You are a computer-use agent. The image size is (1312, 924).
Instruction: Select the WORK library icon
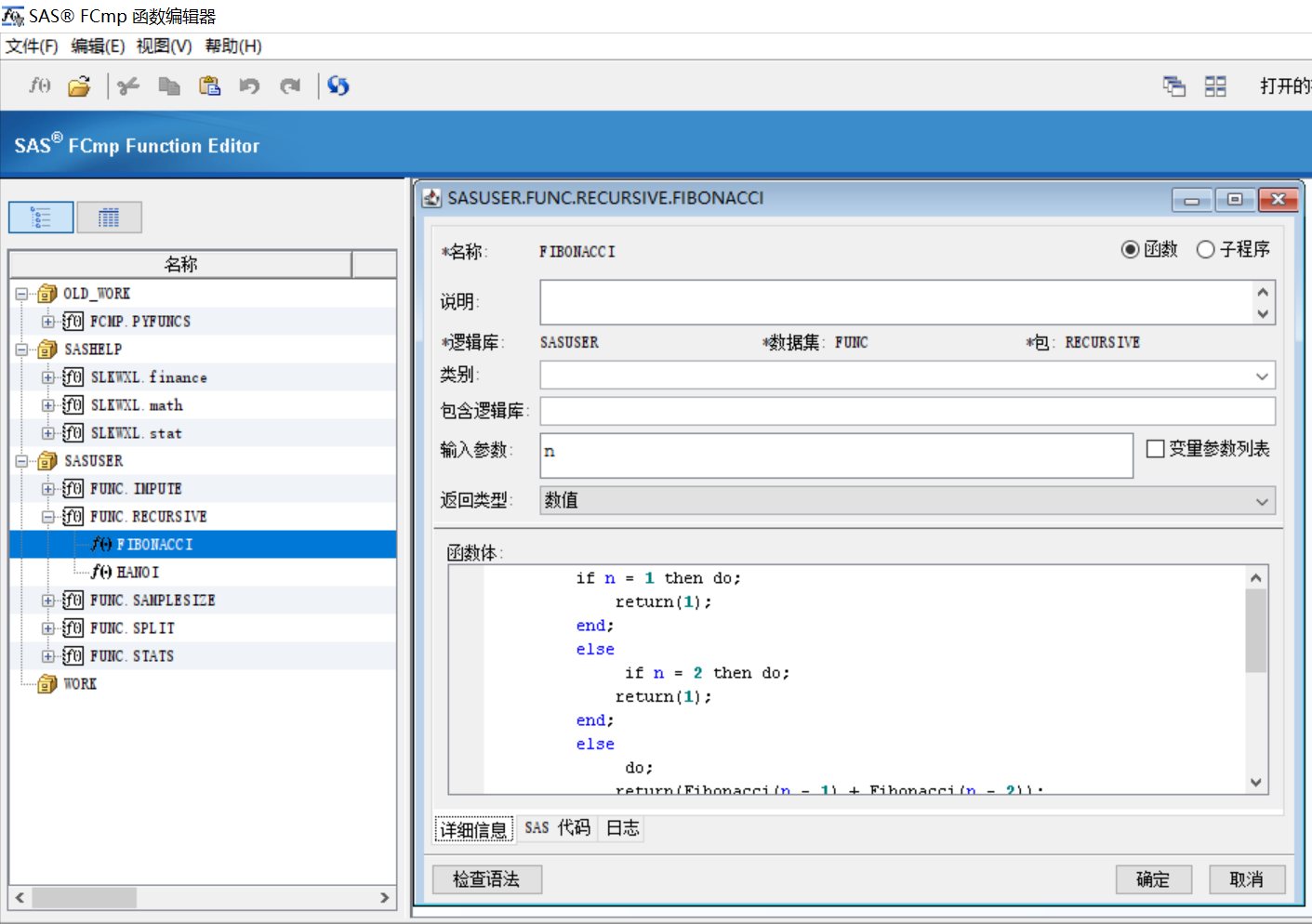pos(47,684)
